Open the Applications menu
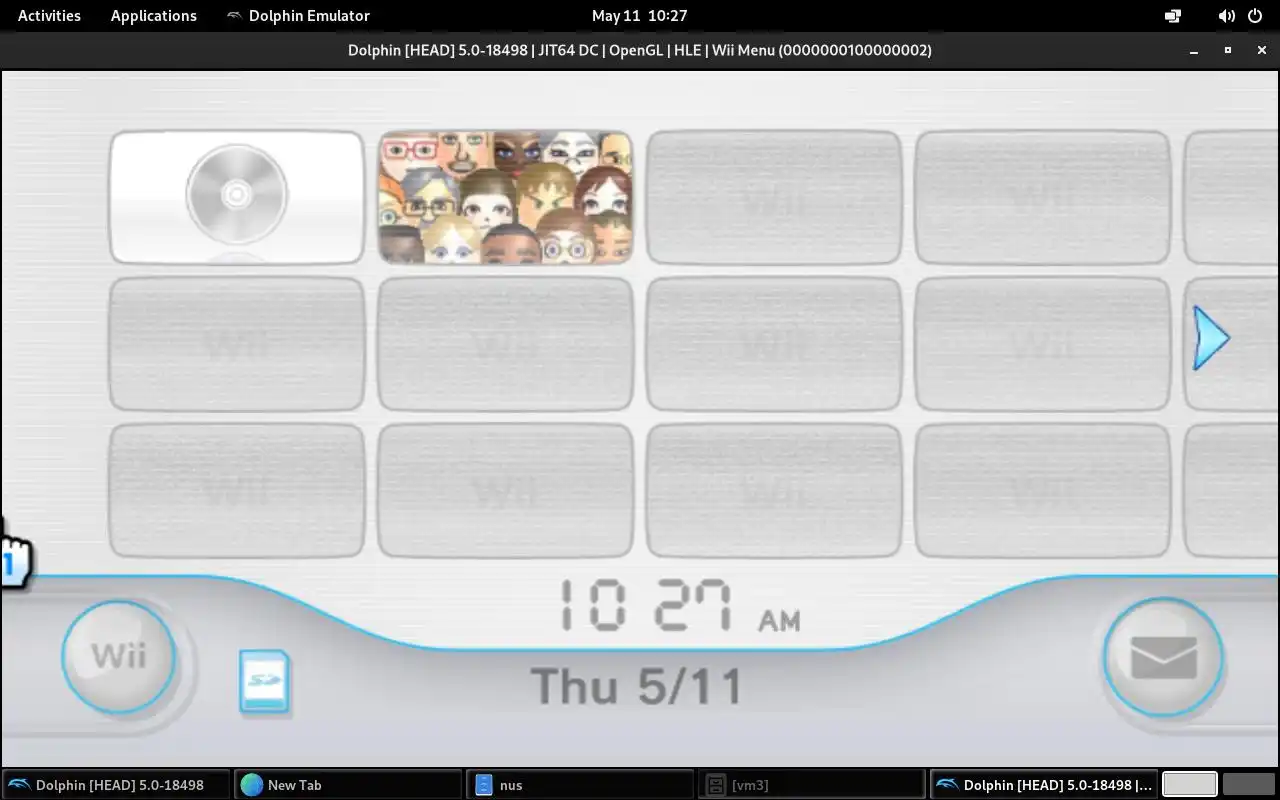 click(x=154, y=15)
